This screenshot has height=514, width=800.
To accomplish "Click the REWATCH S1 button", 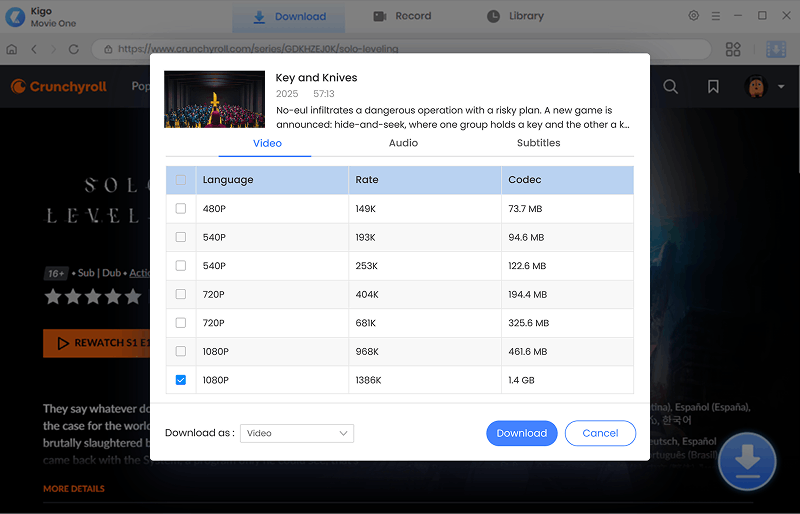I will click(96, 343).
